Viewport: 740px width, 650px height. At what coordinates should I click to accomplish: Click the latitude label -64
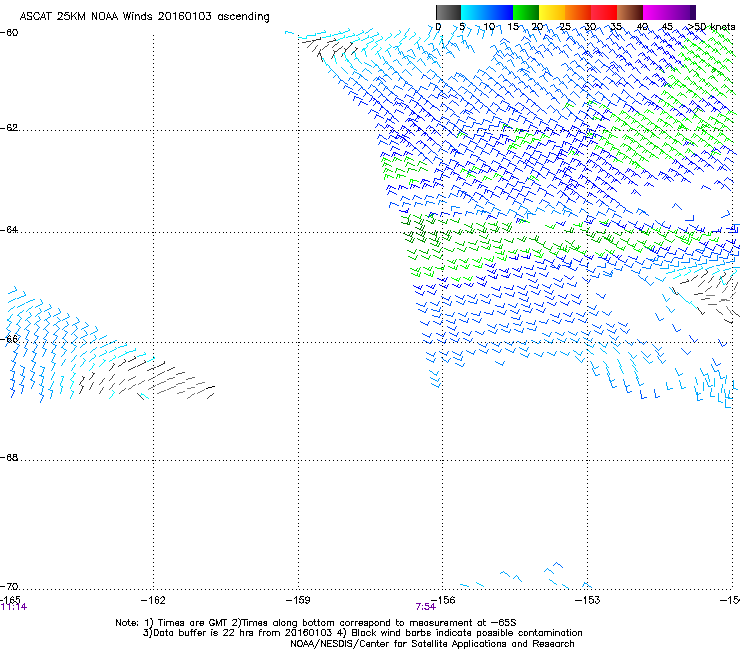(9, 230)
